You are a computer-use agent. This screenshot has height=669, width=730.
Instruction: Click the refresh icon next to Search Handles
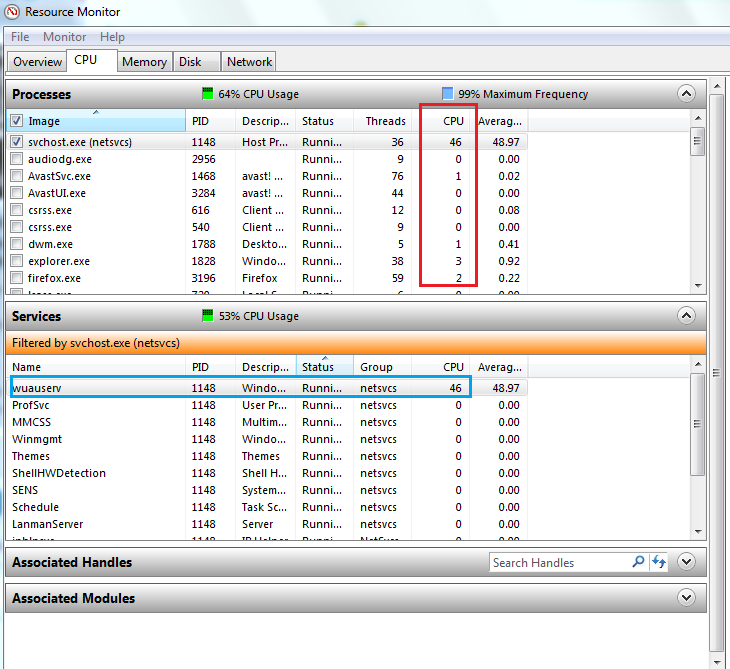[x=659, y=562]
